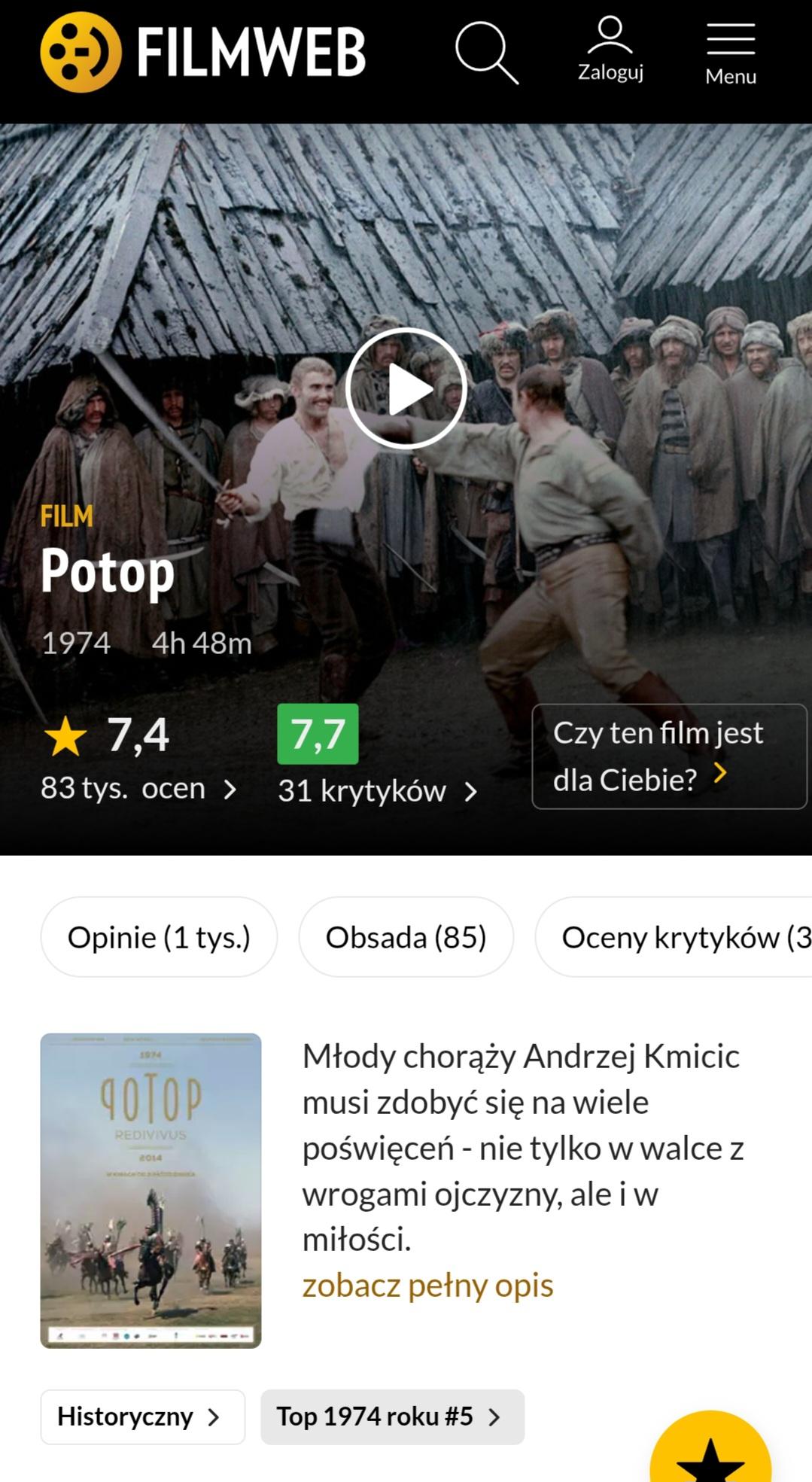
Task: Click the green 7,7 critics score badge
Action: (x=318, y=734)
